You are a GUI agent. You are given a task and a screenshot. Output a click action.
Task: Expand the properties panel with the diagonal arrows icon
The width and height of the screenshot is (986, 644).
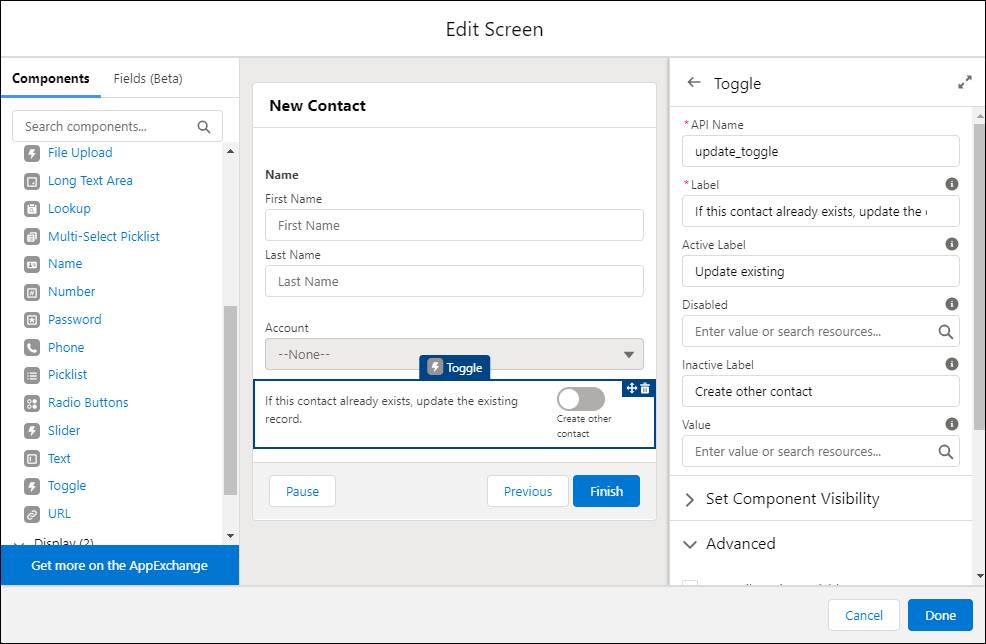point(964,83)
